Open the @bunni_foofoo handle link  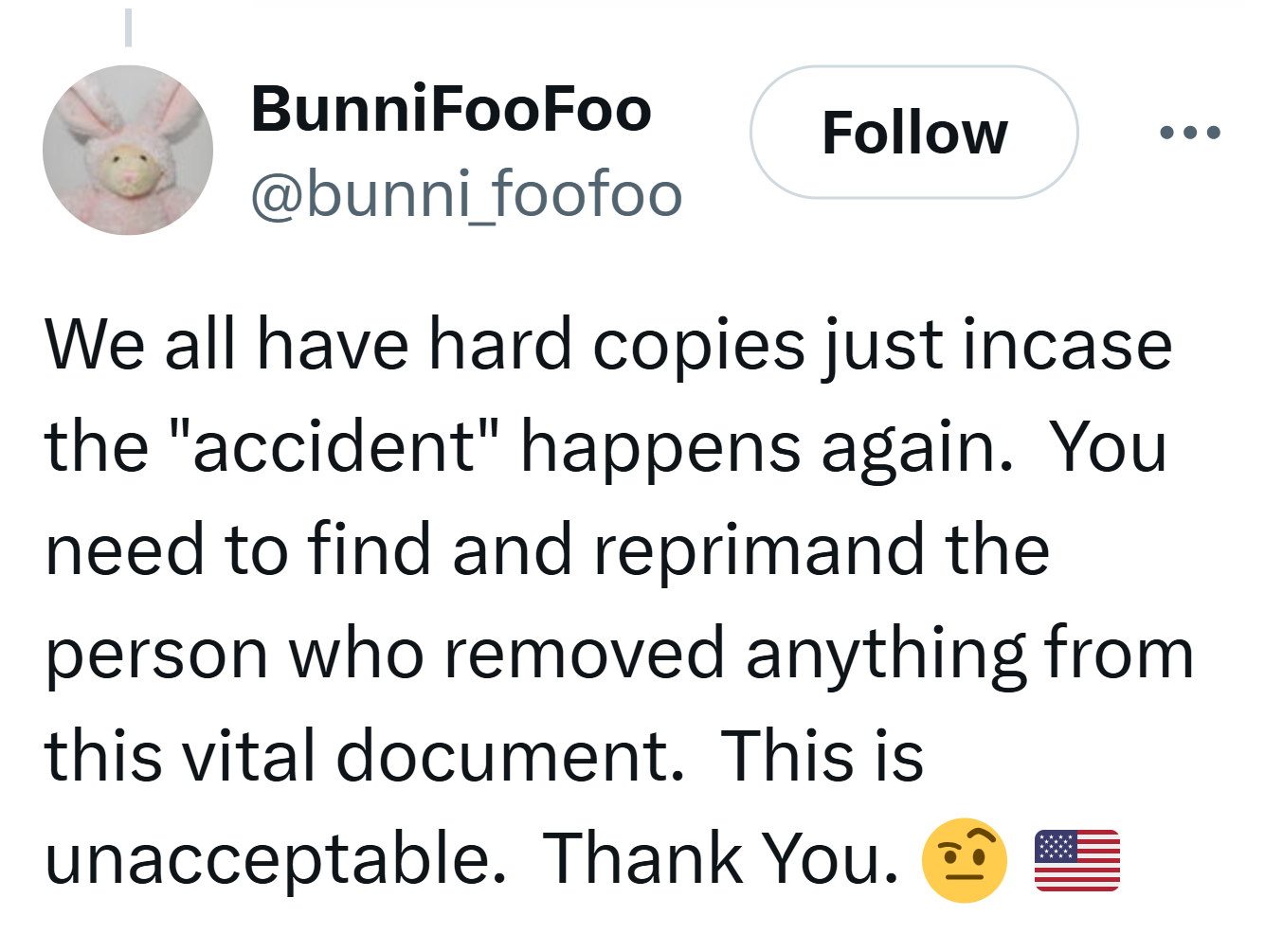click(x=466, y=194)
